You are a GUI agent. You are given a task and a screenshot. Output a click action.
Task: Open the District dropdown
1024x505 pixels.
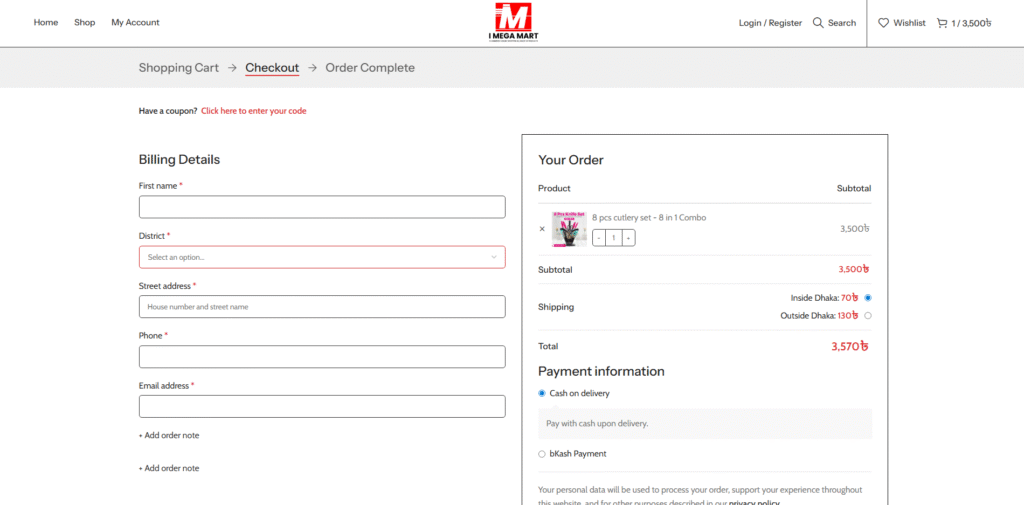coord(322,257)
